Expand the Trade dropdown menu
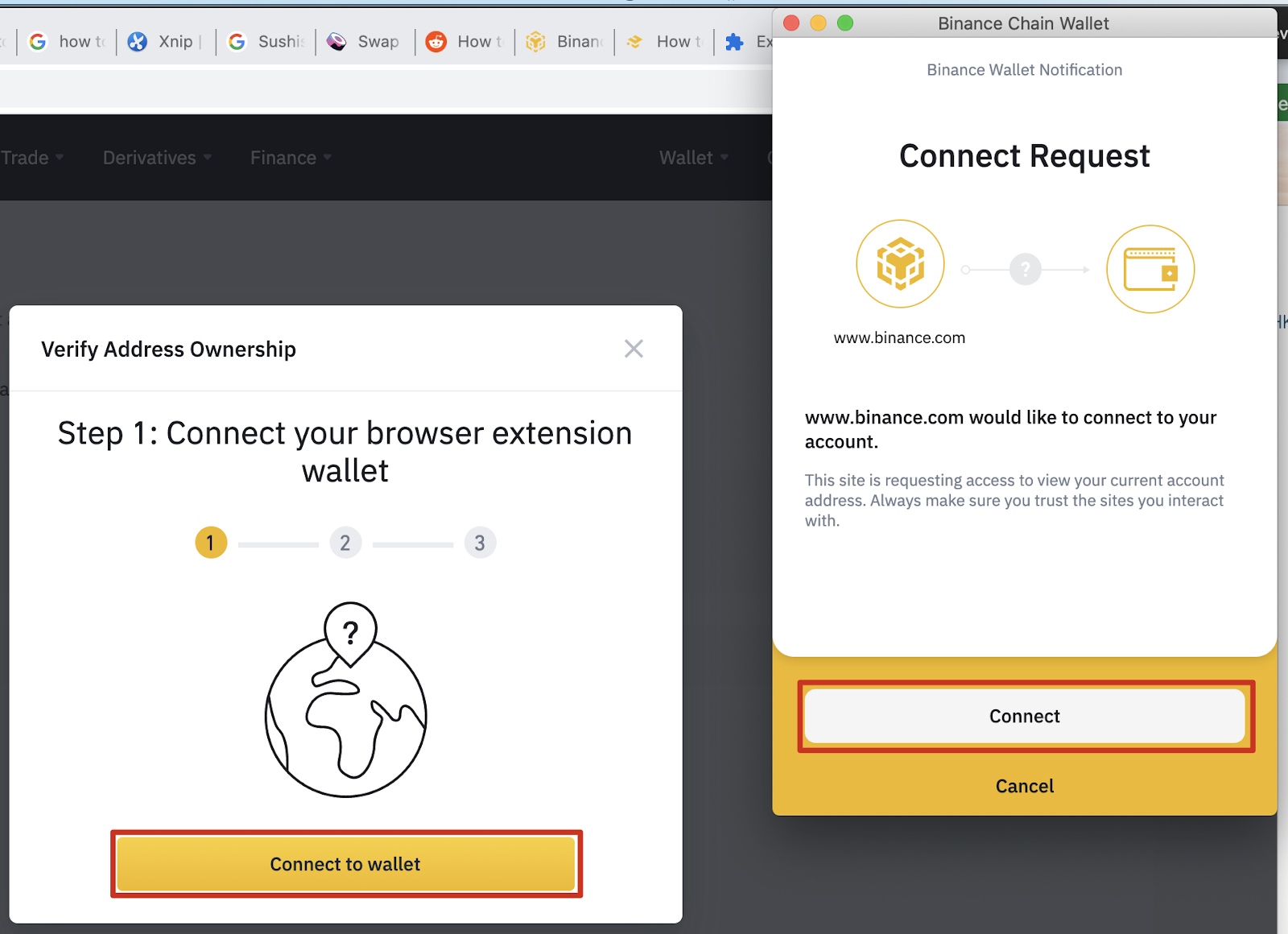Viewport: 1288px width, 934px height. (x=31, y=158)
